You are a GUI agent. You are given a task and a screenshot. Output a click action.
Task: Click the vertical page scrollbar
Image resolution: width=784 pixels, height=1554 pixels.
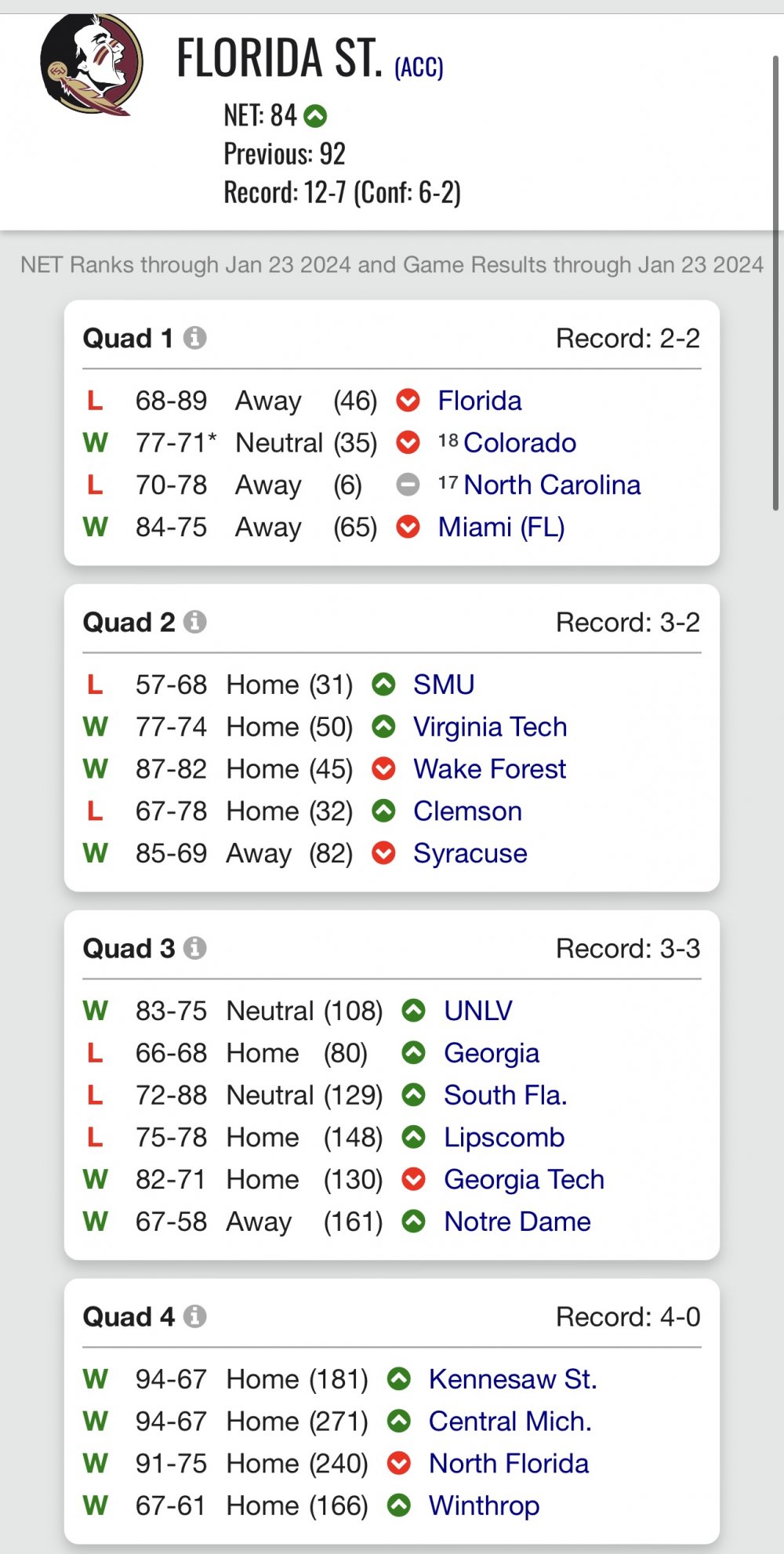(x=775, y=282)
